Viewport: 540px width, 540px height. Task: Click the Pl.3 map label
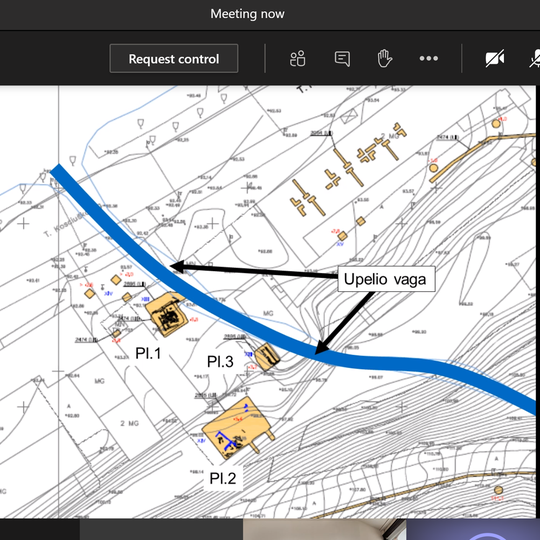point(220,362)
